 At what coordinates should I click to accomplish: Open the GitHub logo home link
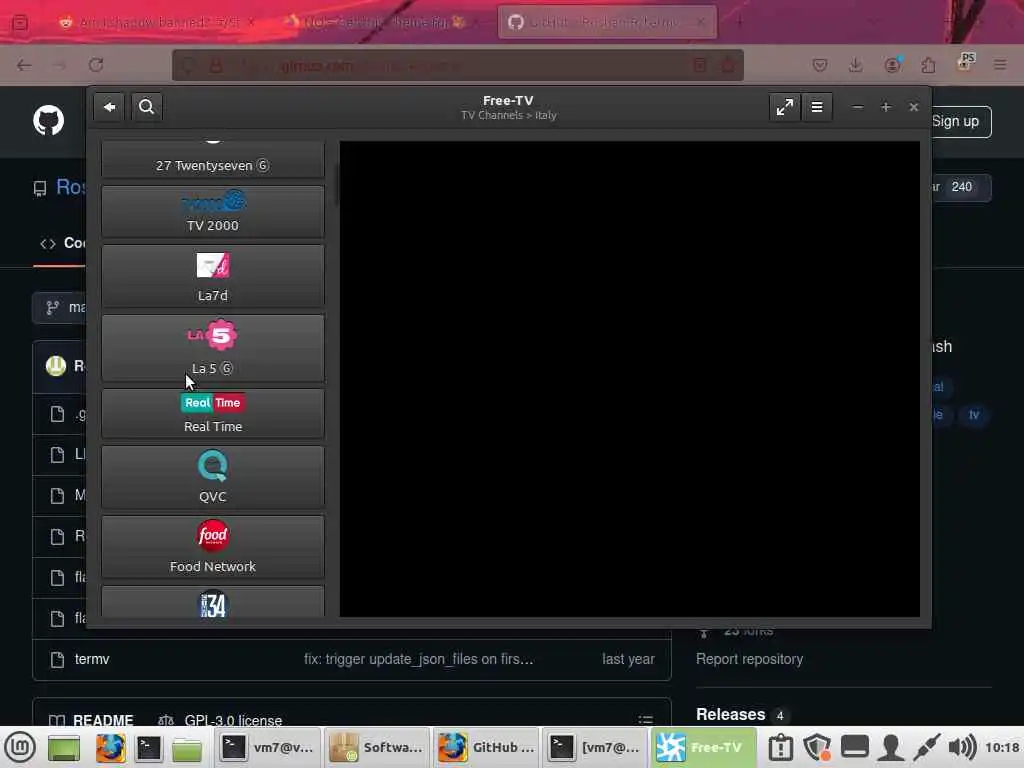pyautogui.click(x=48, y=121)
